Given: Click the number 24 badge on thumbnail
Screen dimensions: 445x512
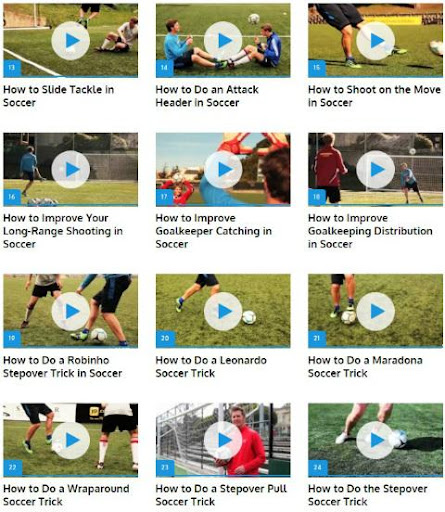Looking at the screenshot, I should [x=317, y=467].
